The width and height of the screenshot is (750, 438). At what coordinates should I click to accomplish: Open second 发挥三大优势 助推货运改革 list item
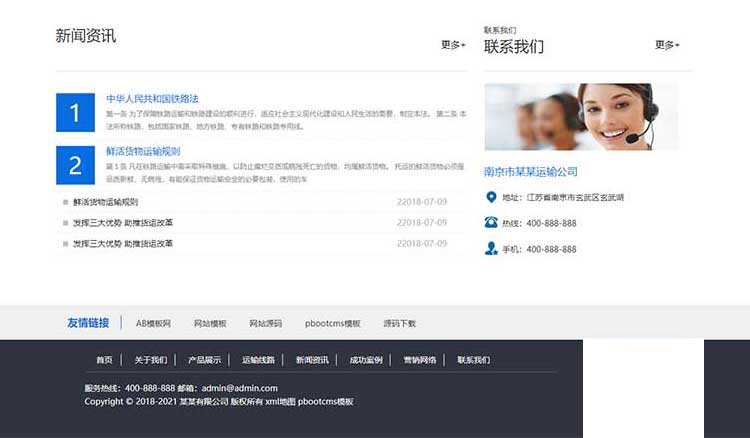click(123, 244)
